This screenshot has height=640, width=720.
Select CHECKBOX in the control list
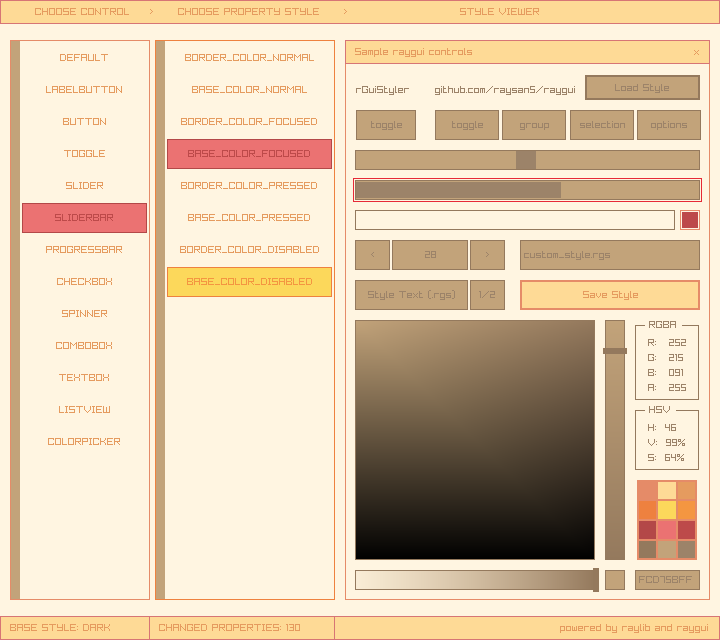[84, 282]
